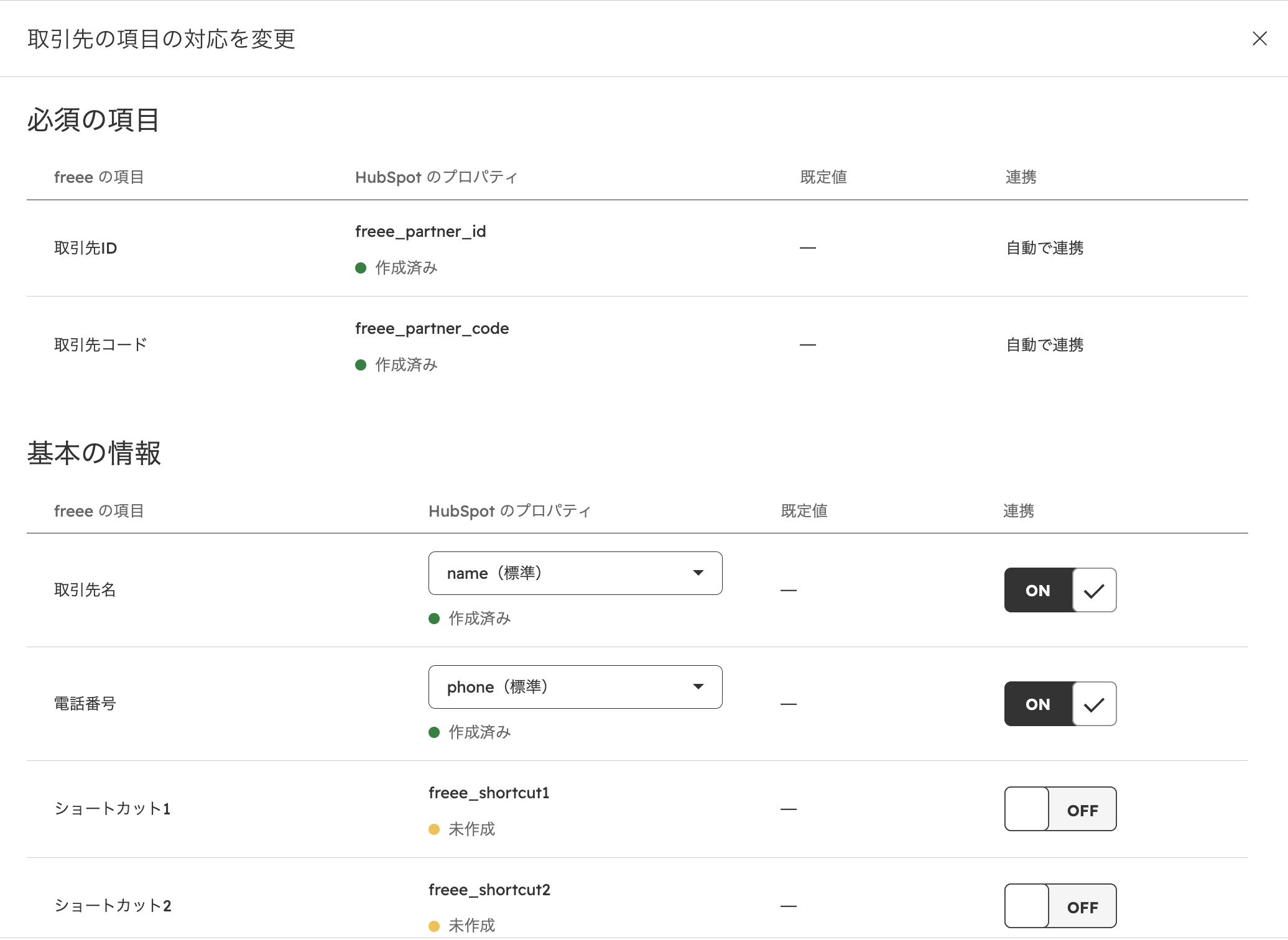Click the 取引先名 row label

[85, 590]
